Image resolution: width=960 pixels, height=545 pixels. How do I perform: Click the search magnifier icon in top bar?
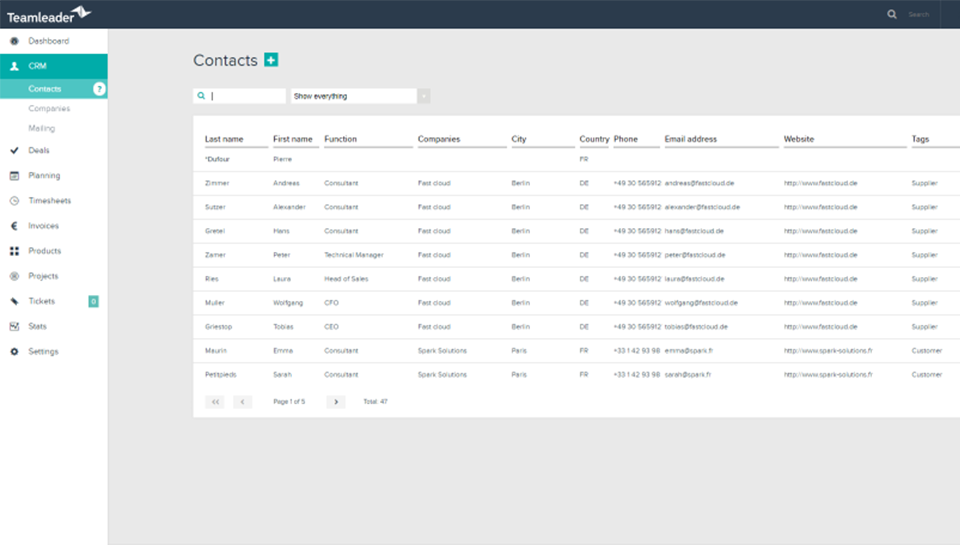[892, 14]
